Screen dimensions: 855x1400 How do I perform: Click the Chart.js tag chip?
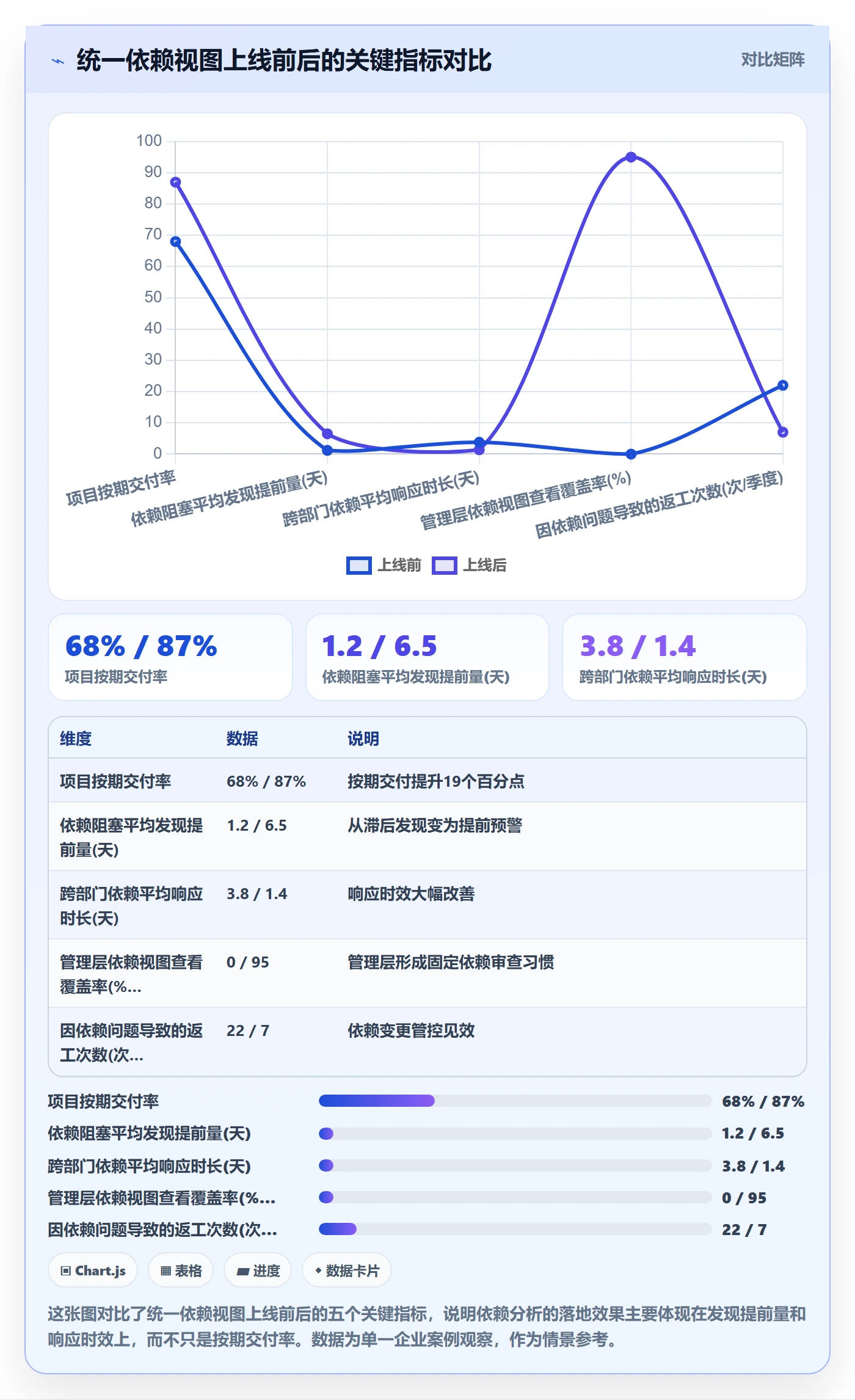pyautogui.click(x=93, y=1271)
